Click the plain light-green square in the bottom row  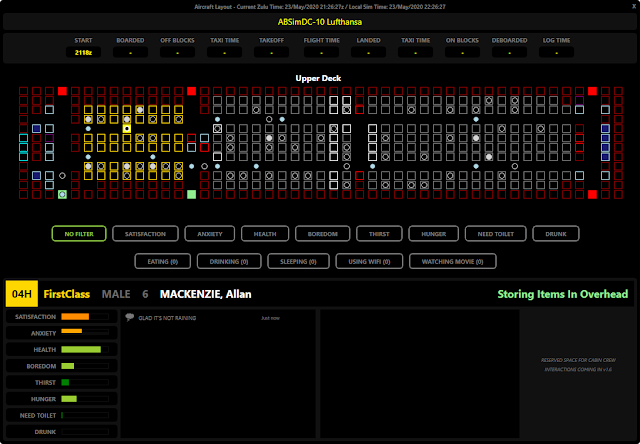[191, 194]
